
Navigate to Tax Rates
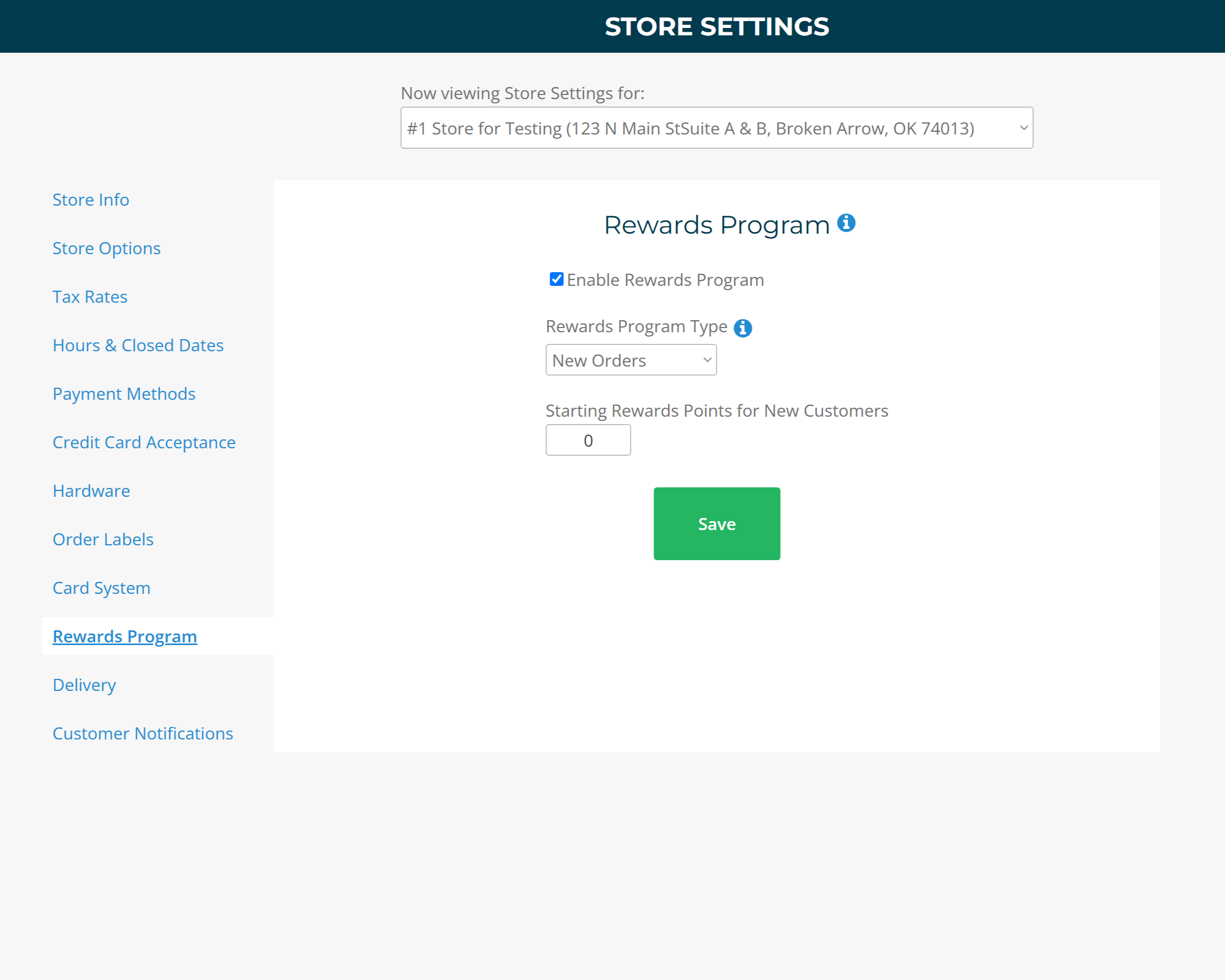coord(90,296)
